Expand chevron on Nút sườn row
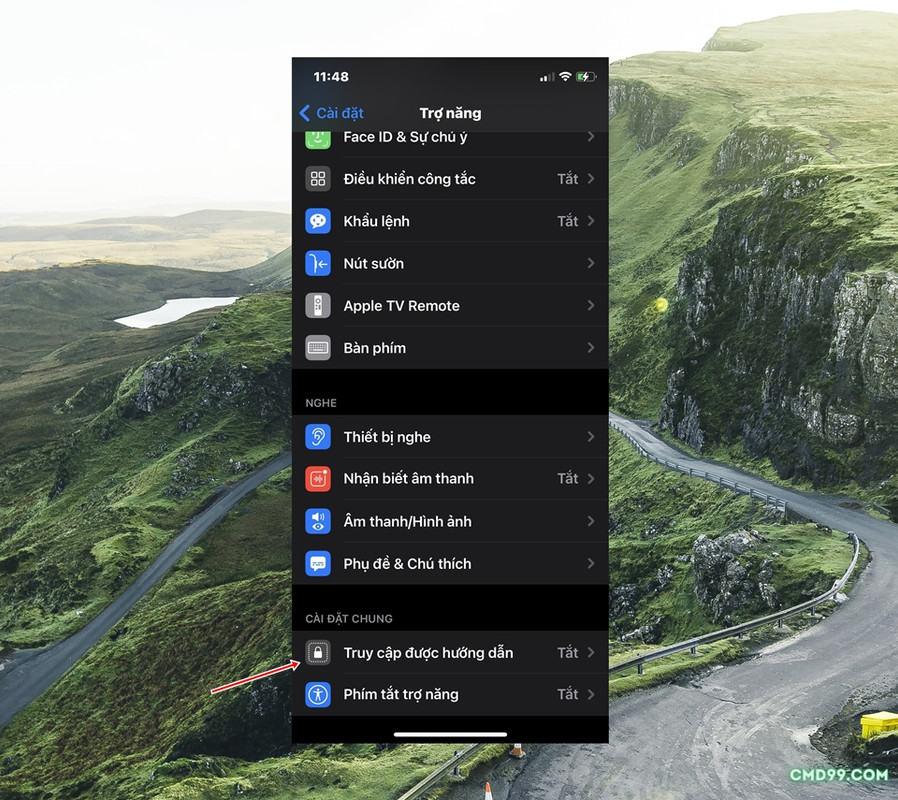This screenshot has height=800, width=898. [x=591, y=263]
